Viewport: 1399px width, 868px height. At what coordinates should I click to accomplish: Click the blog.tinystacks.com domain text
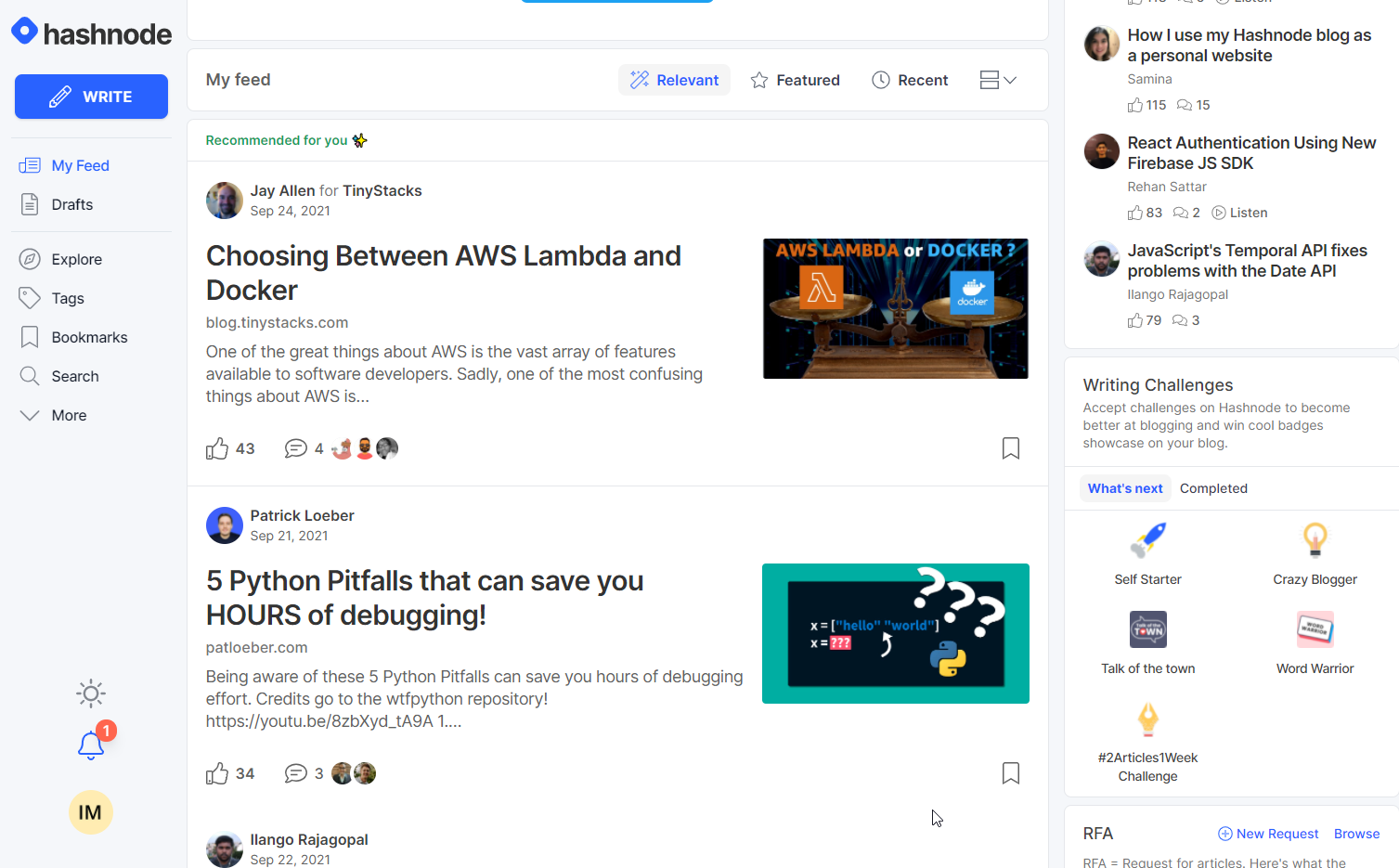[278, 322]
